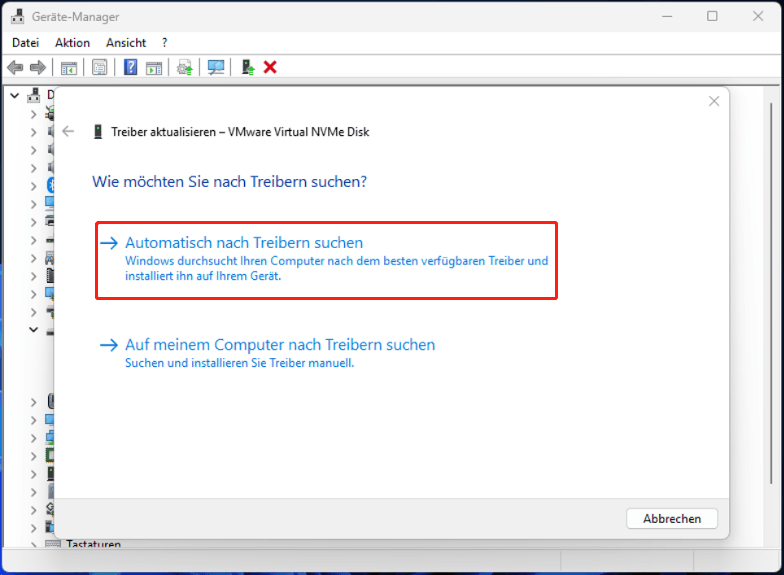Click the Device Manager vertical scrollbar
The width and height of the screenshot is (784, 575).
click(x=771, y=292)
